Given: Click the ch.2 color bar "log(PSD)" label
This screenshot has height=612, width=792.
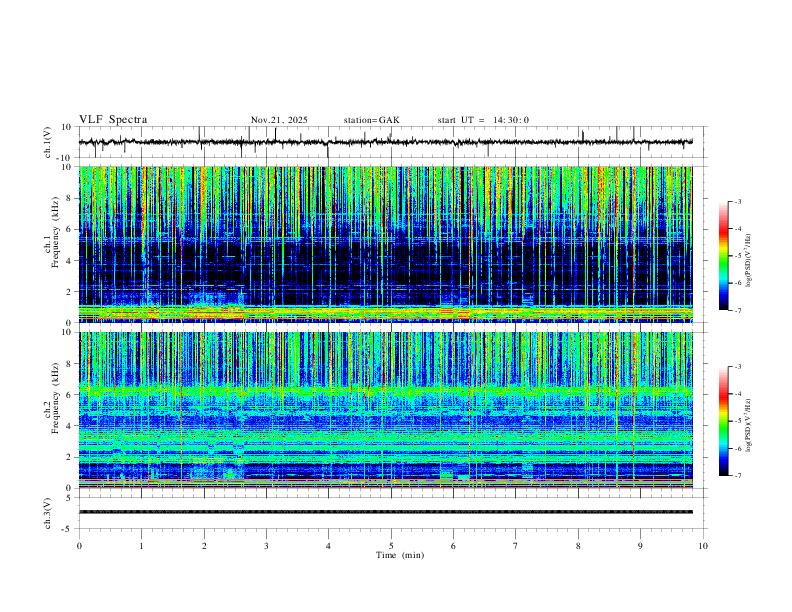Looking at the screenshot, I should [748, 425].
